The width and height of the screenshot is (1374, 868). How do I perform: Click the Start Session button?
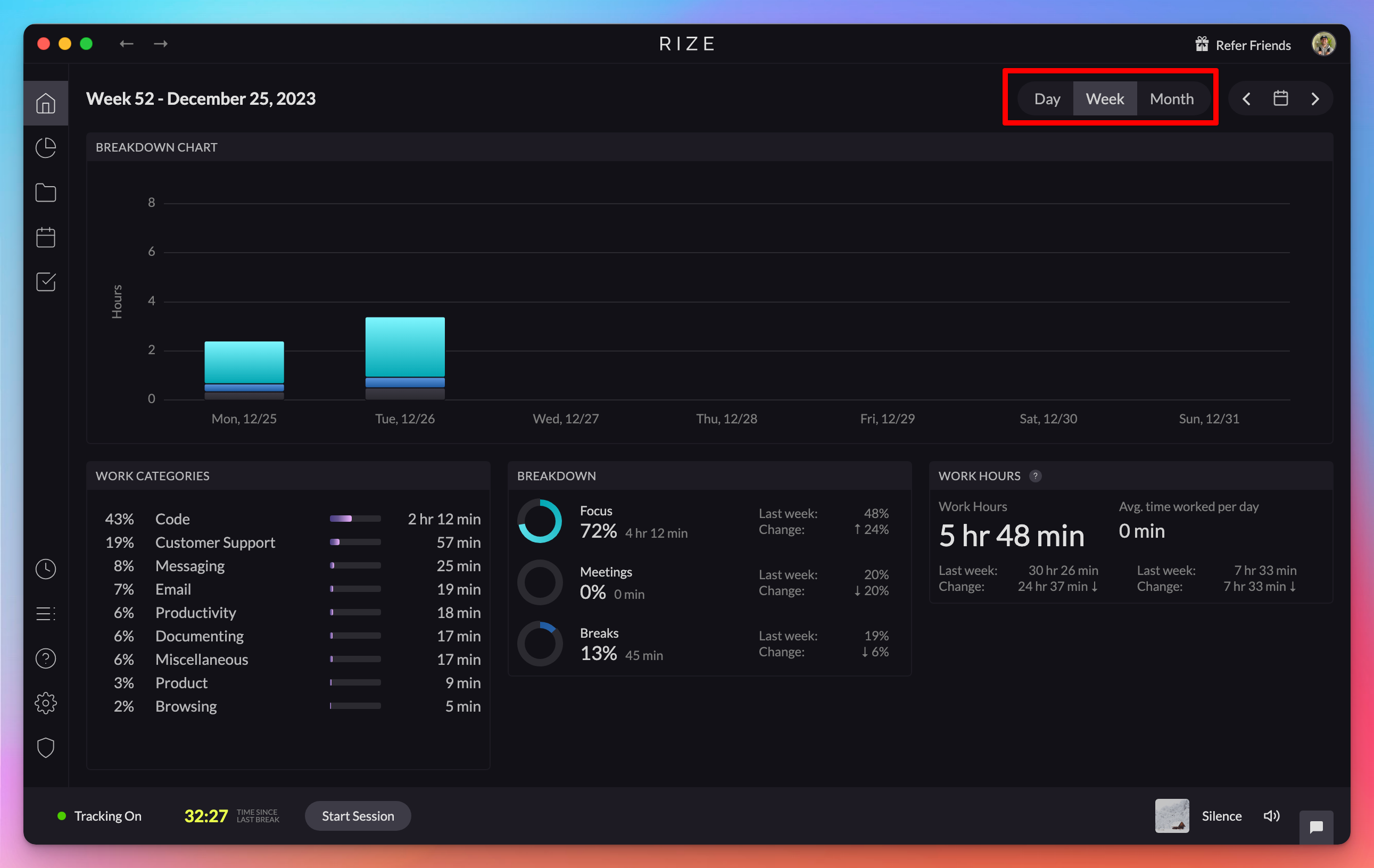(358, 815)
